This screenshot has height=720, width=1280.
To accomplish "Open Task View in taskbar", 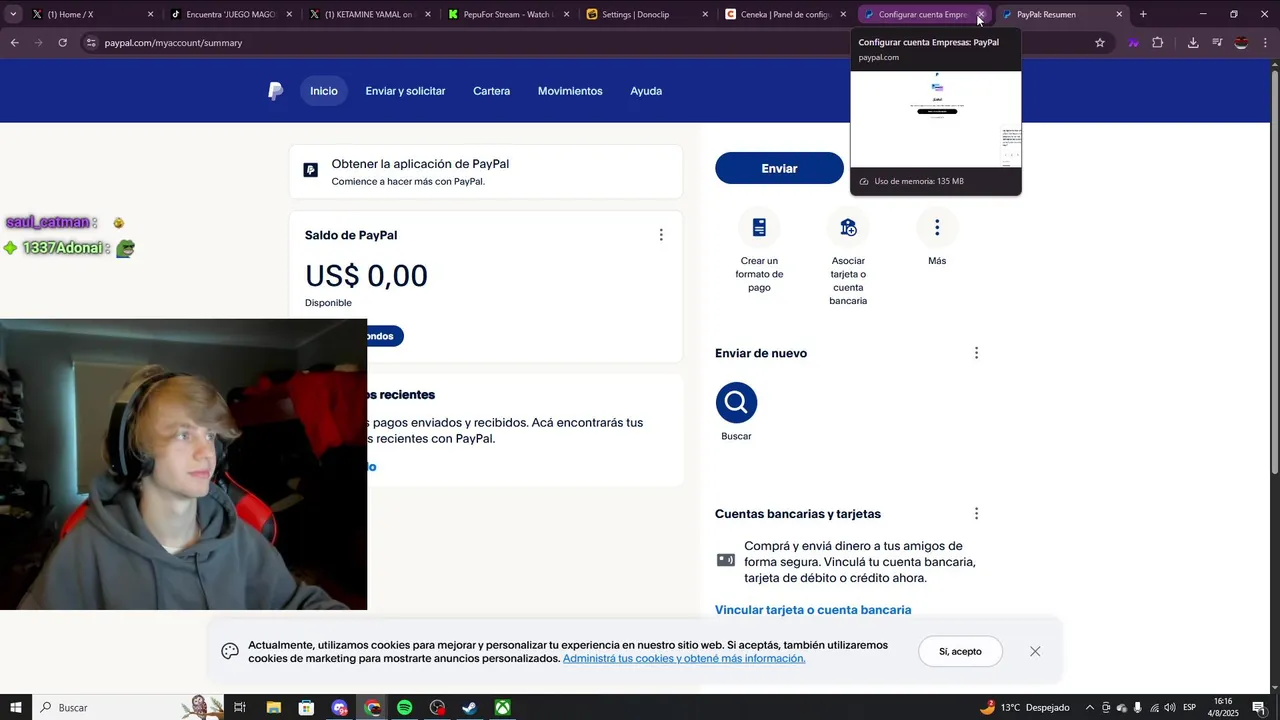I will pyautogui.click(x=240, y=707).
